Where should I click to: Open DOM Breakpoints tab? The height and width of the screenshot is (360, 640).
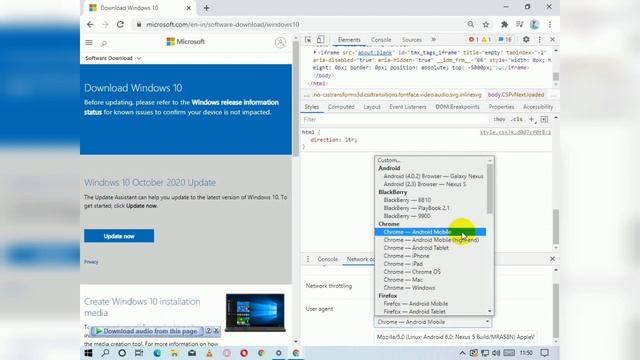[x=457, y=107]
